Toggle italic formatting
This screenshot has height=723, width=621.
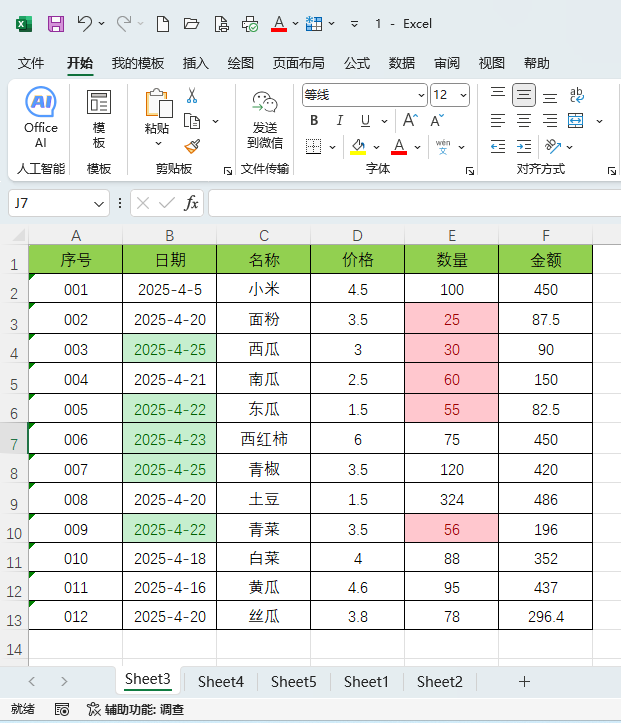click(x=340, y=120)
